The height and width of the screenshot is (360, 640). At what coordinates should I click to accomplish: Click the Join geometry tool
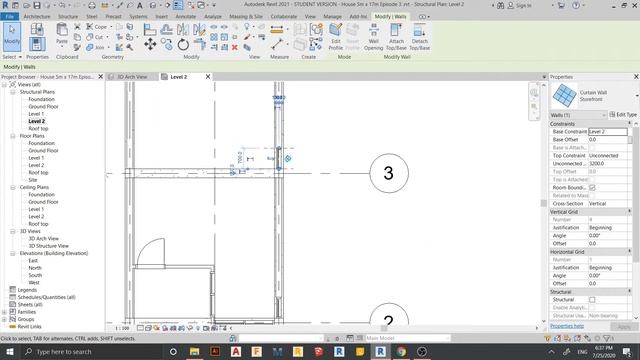click(x=95, y=48)
